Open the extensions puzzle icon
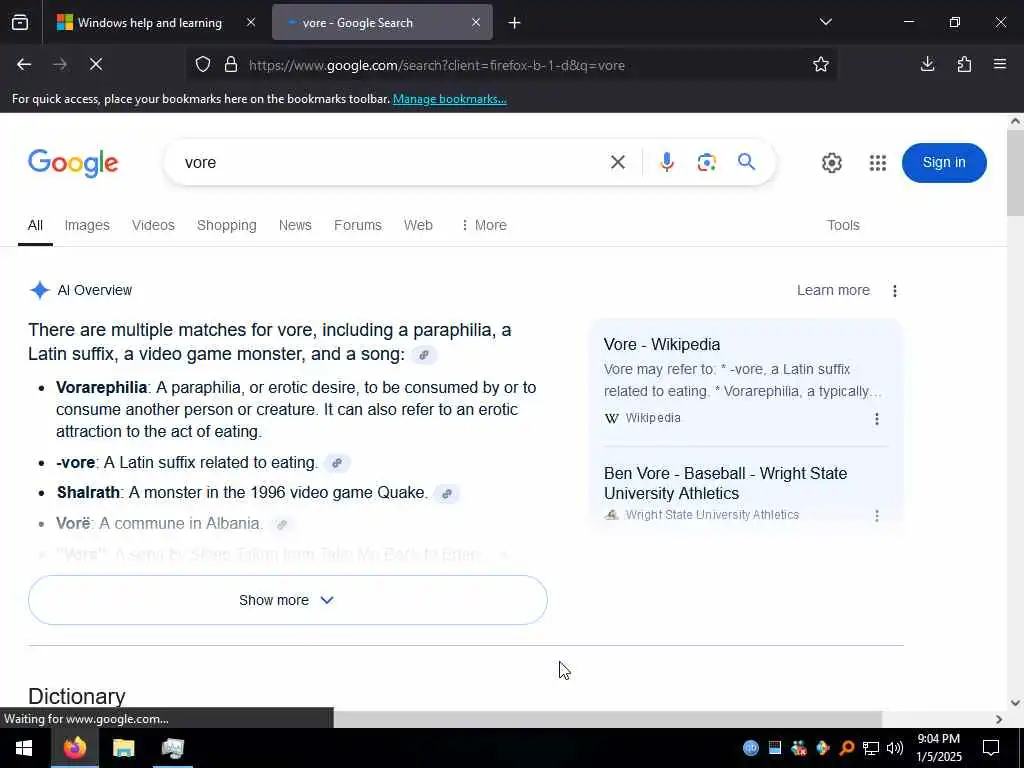 click(964, 64)
